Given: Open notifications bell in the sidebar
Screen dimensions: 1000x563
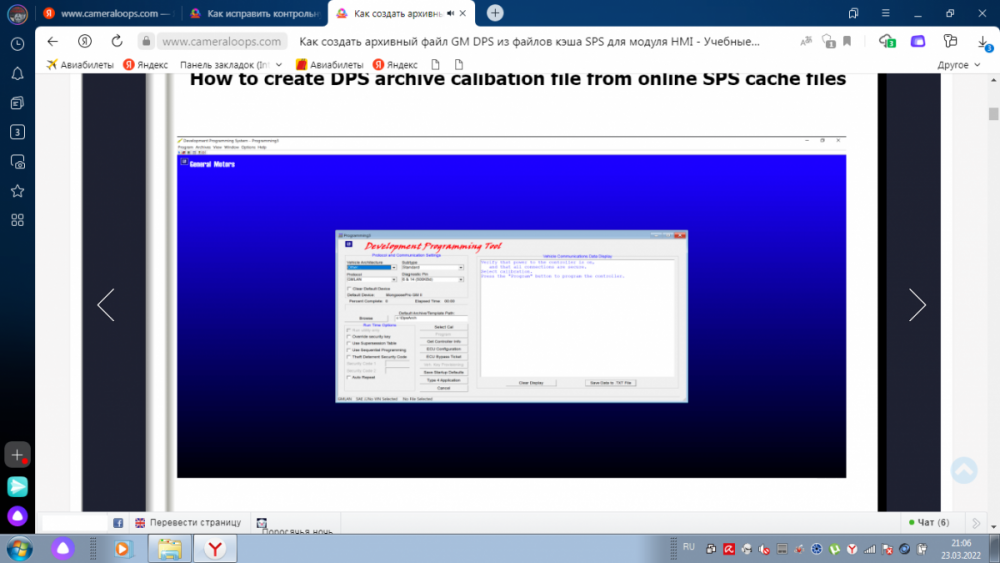Looking at the screenshot, I should pos(17,73).
